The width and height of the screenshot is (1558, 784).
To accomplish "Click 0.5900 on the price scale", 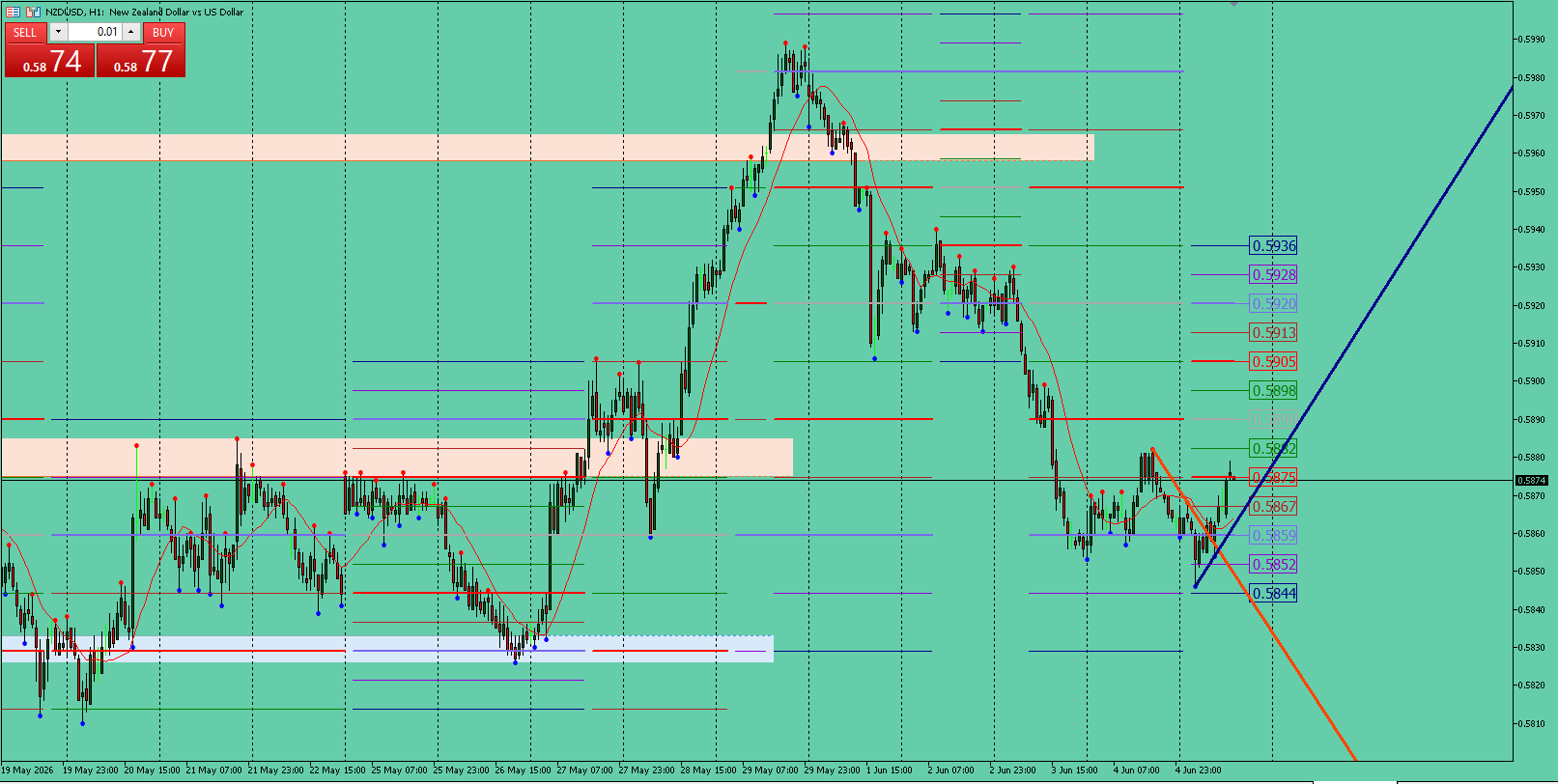I will (1532, 381).
